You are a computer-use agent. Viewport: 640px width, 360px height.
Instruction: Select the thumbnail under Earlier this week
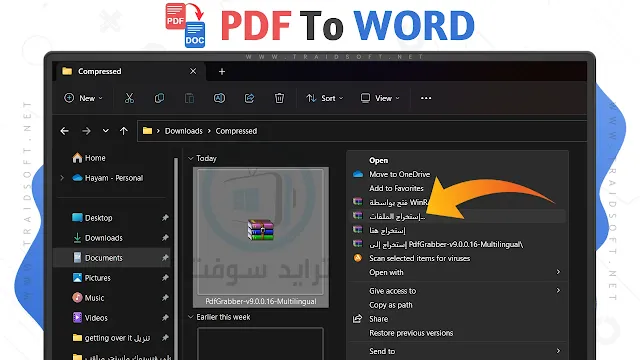pyautogui.click(x=260, y=344)
